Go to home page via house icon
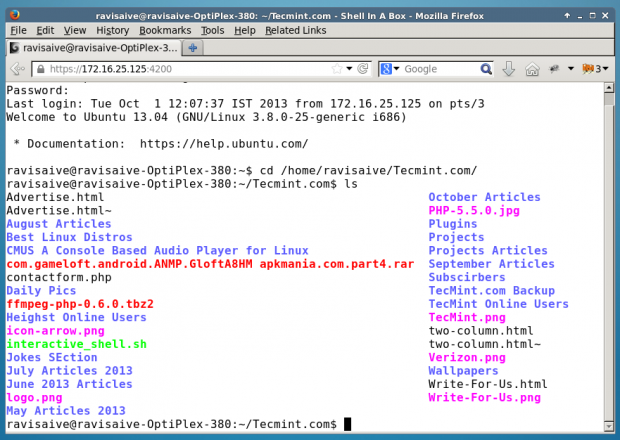Viewport: 620px width, 440px height. pos(532,69)
